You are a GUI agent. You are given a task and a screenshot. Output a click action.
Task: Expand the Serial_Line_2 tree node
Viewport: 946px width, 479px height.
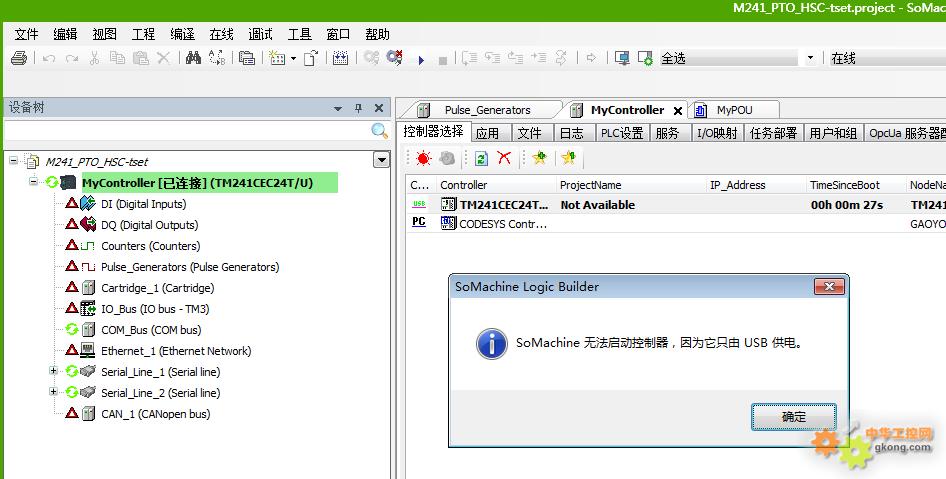(54, 392)
